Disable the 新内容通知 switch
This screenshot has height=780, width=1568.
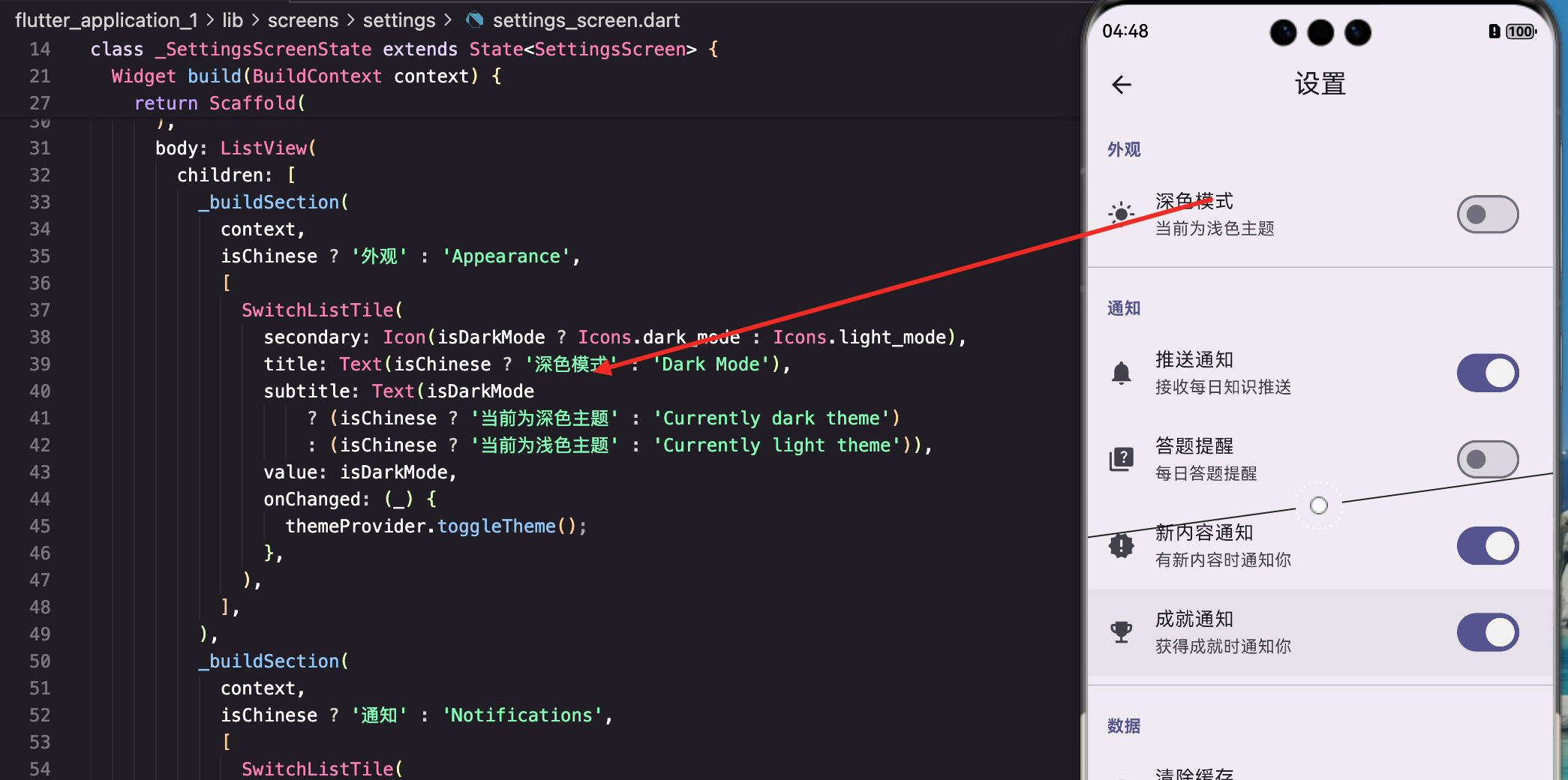click(1488, 545)
